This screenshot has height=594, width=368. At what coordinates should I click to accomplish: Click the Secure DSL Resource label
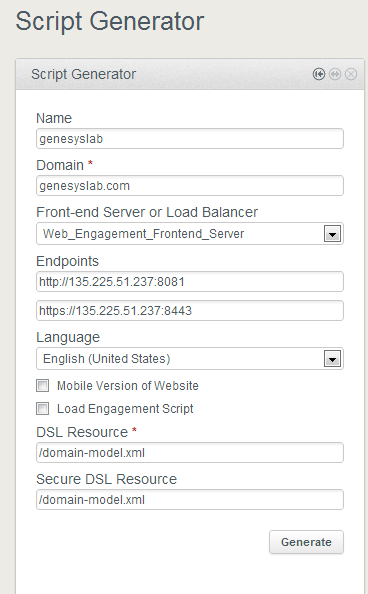(x=106, y=479)
